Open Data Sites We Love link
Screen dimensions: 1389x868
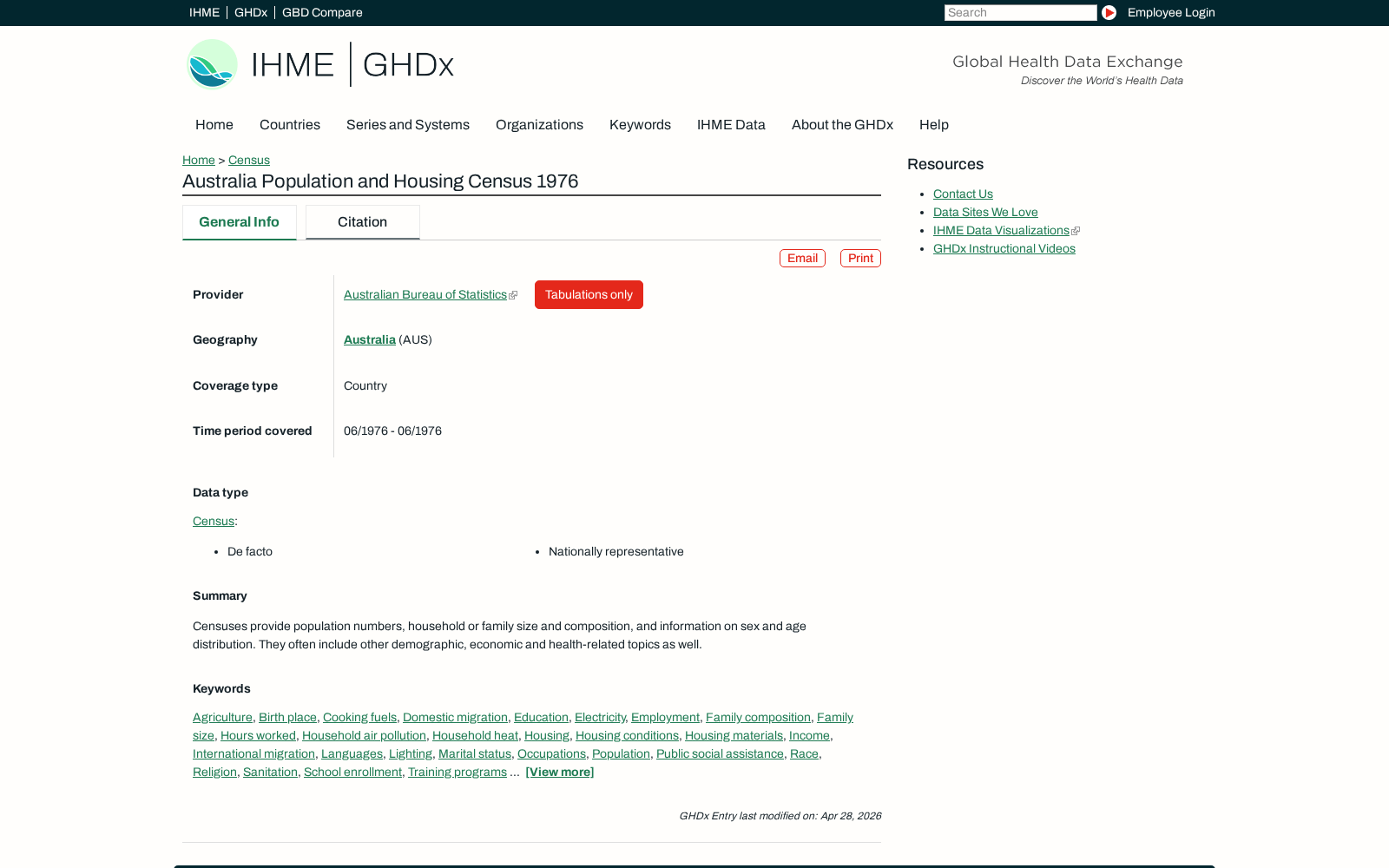985,212
